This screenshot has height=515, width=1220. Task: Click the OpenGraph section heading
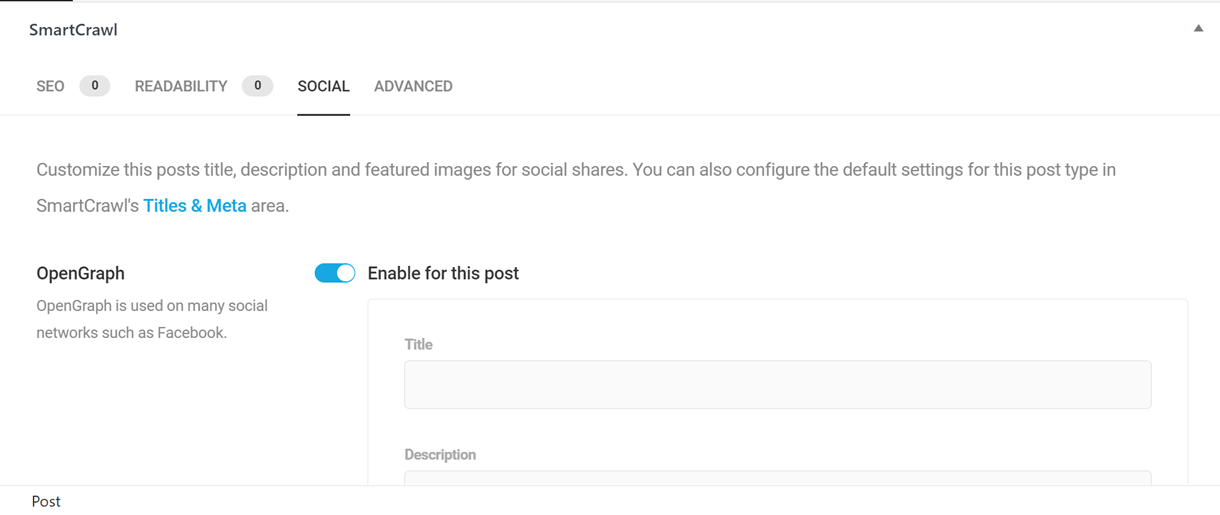80,273
